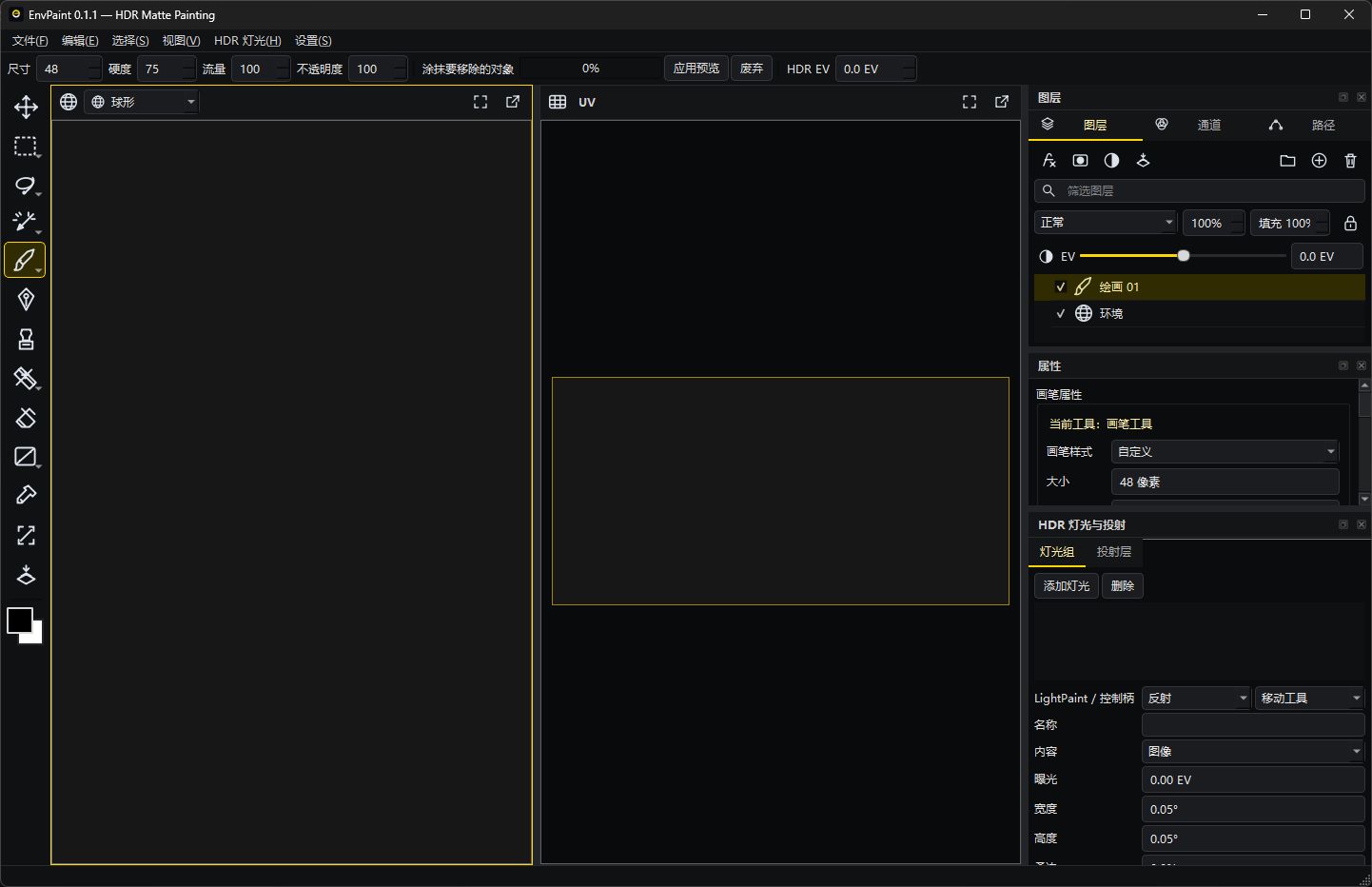
Task: Add adjustment layer with half-circle icon
Action: click(1111, 161)
